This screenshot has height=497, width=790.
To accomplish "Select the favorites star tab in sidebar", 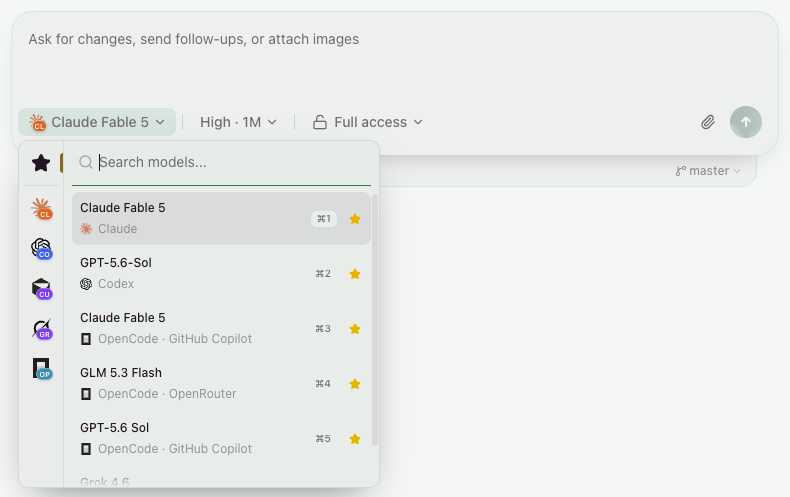I will click(x=41, y=162).
